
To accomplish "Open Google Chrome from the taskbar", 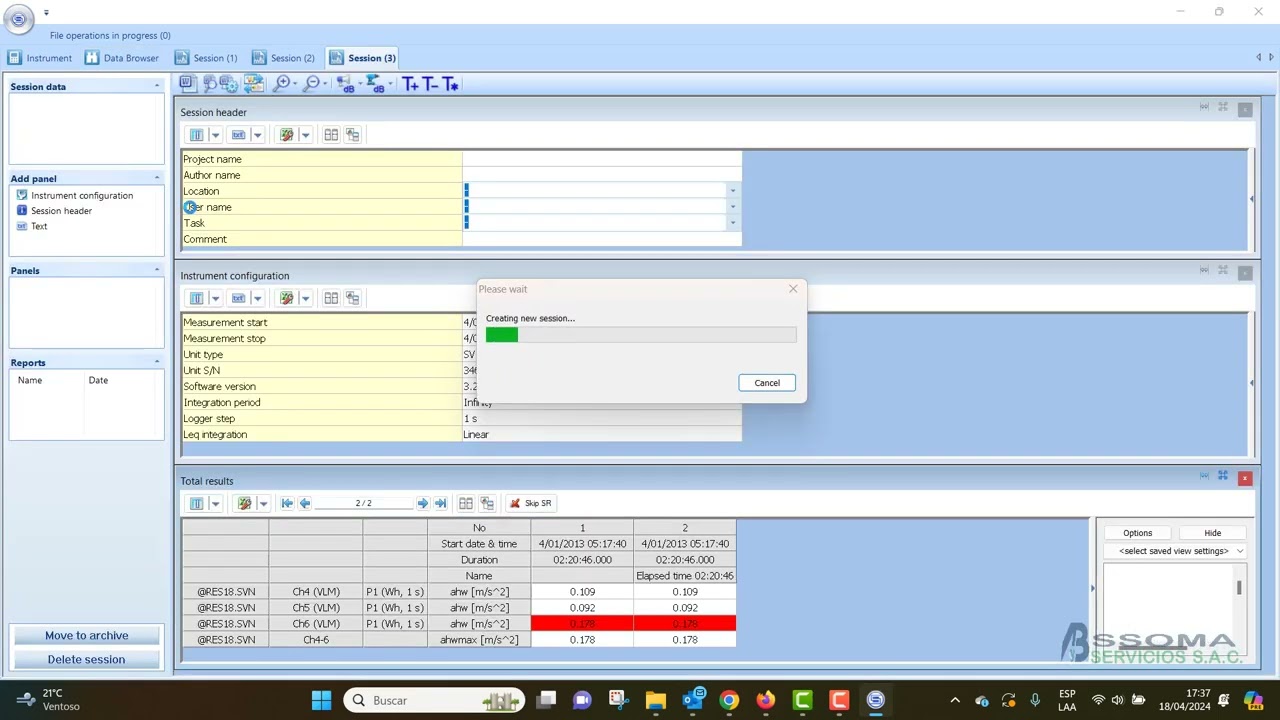I will click(x=729, y=700).
